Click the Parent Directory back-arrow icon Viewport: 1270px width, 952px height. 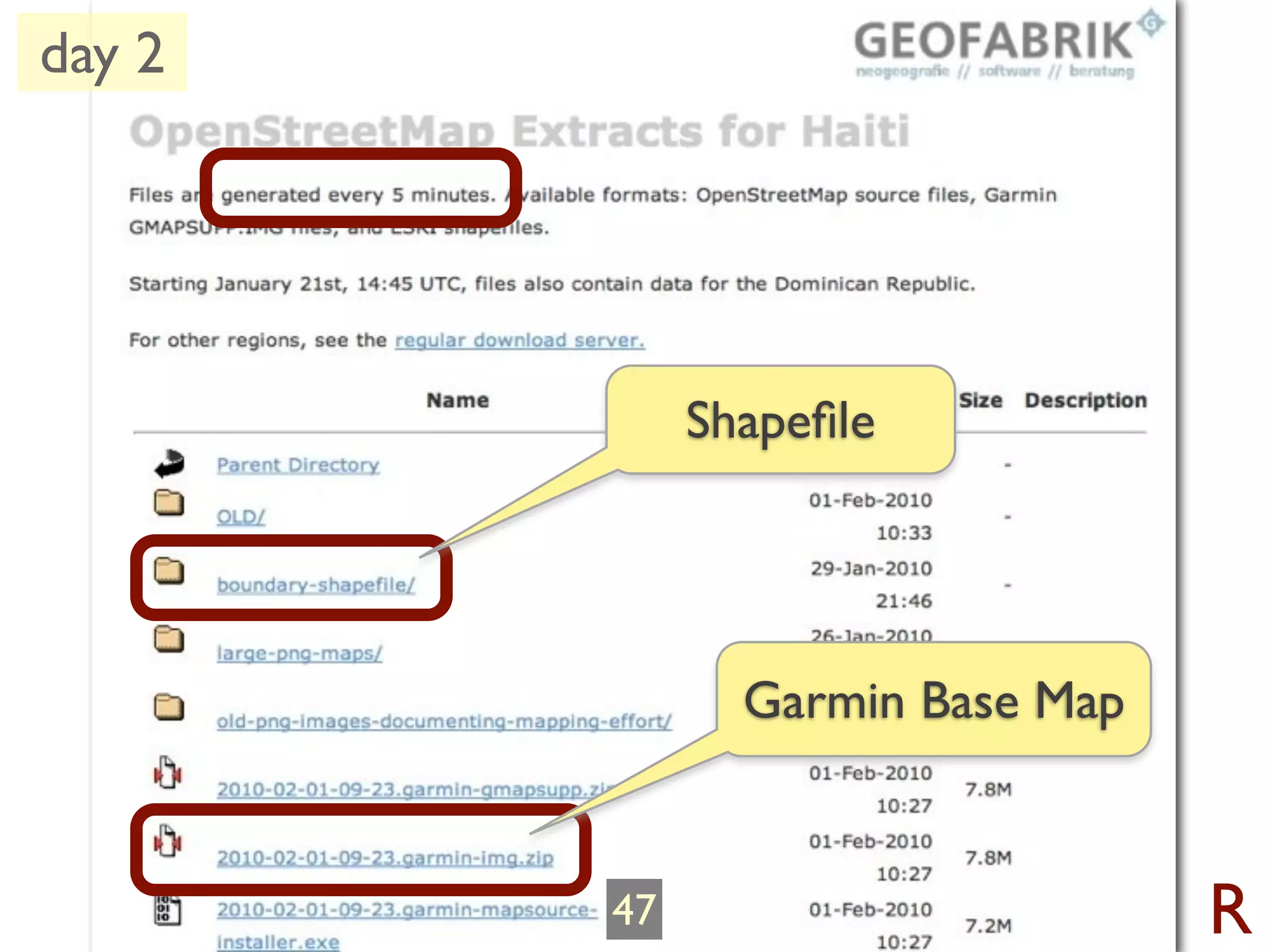tap(170, 464)
